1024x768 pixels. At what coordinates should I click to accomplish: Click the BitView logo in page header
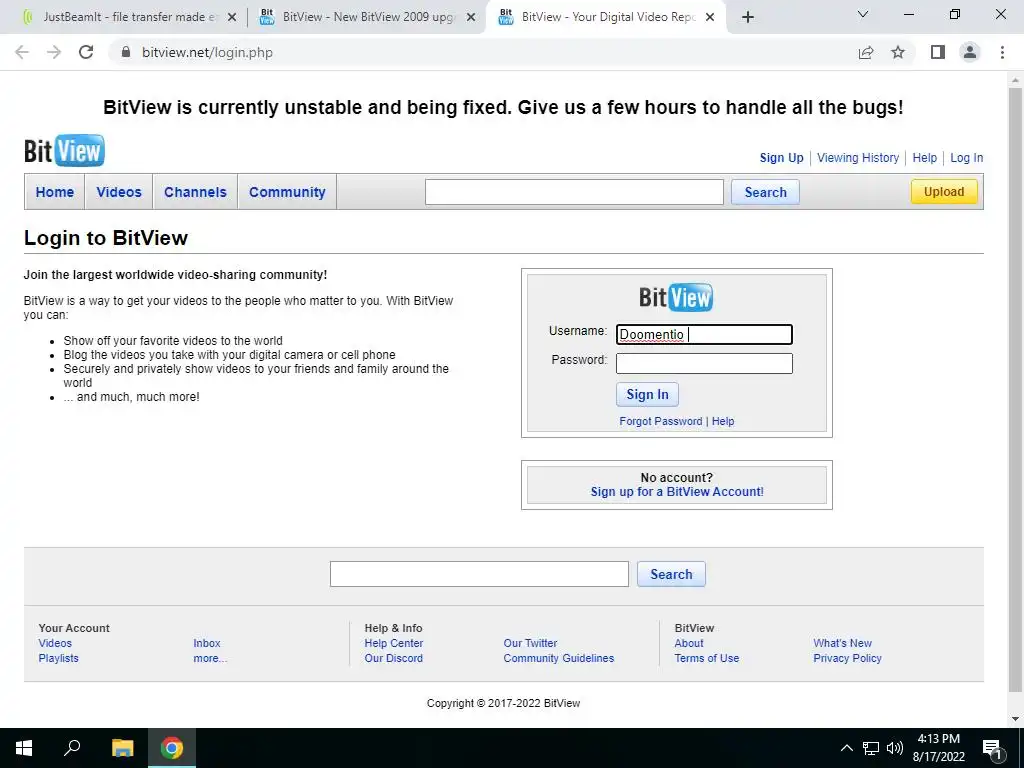64,151
